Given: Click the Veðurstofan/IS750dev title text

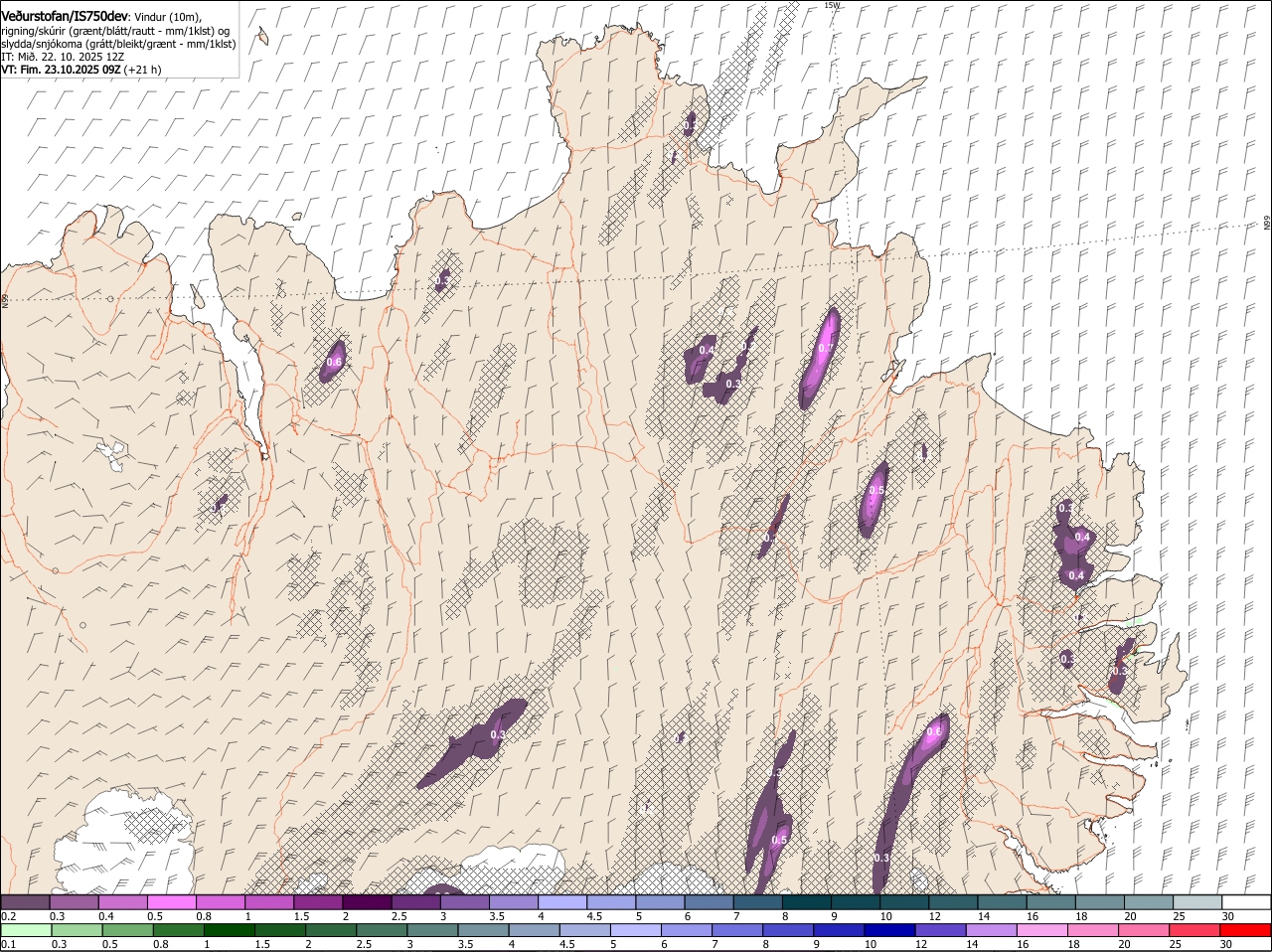Looking at the screenshot, I should coord(64,17).
